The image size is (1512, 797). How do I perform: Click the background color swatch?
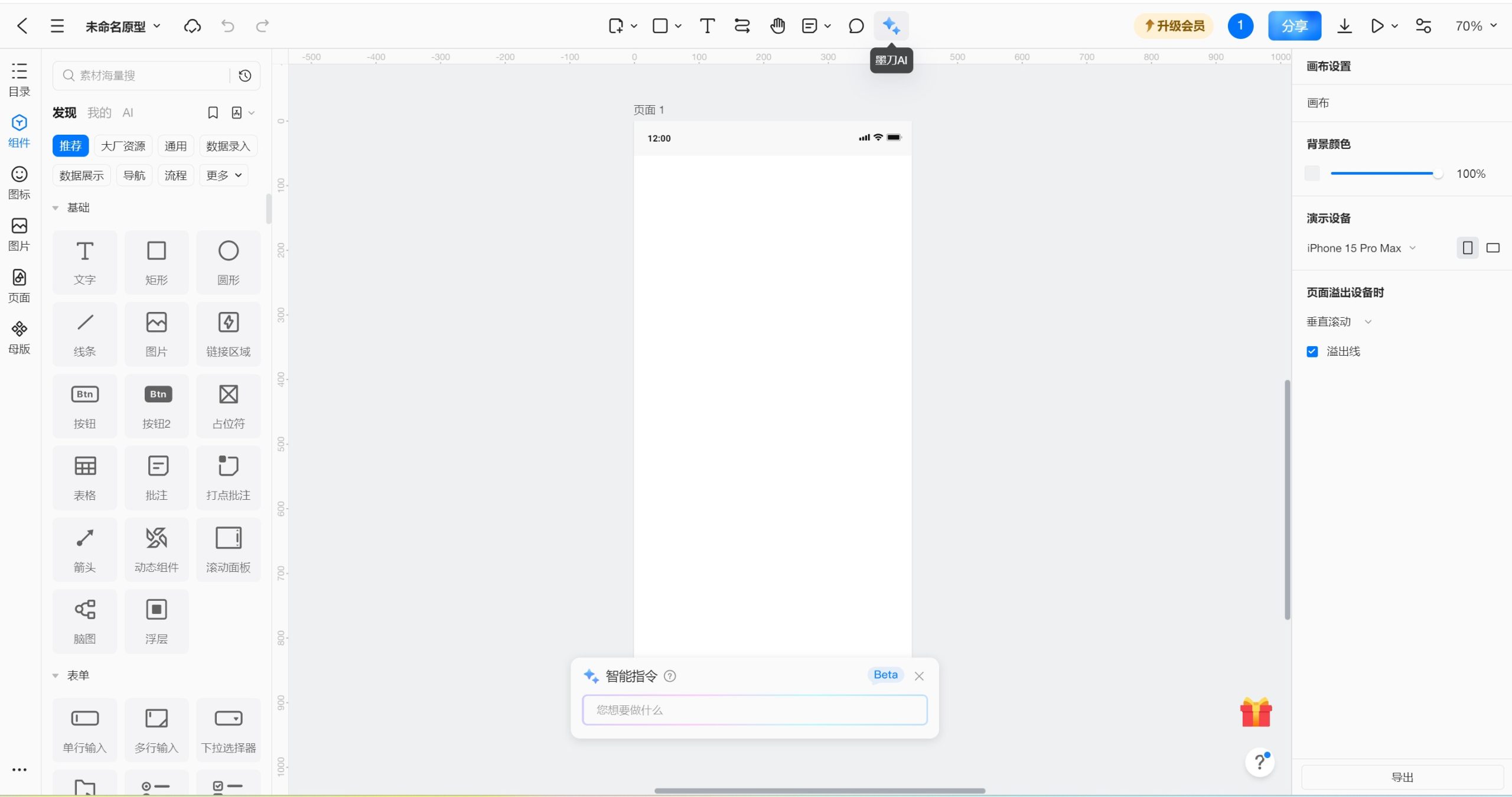click(x=1312, y=174)
